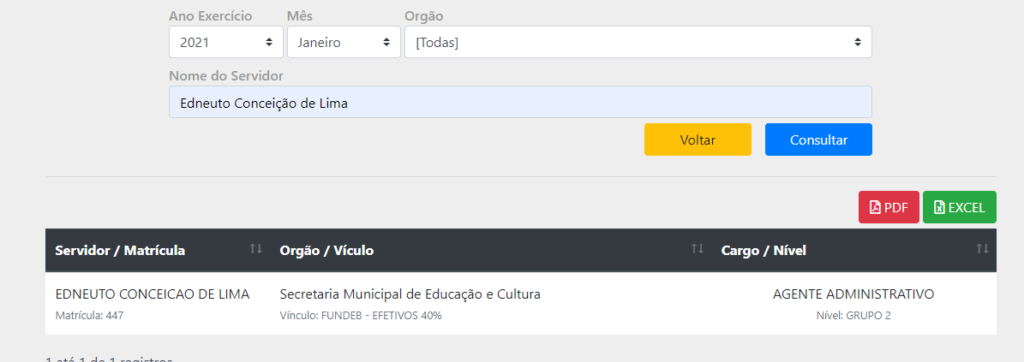Image resolution: width=1024 pixels, height=362 pixels.
Task: Export results with the PDF button
Action: pos(889,208)
